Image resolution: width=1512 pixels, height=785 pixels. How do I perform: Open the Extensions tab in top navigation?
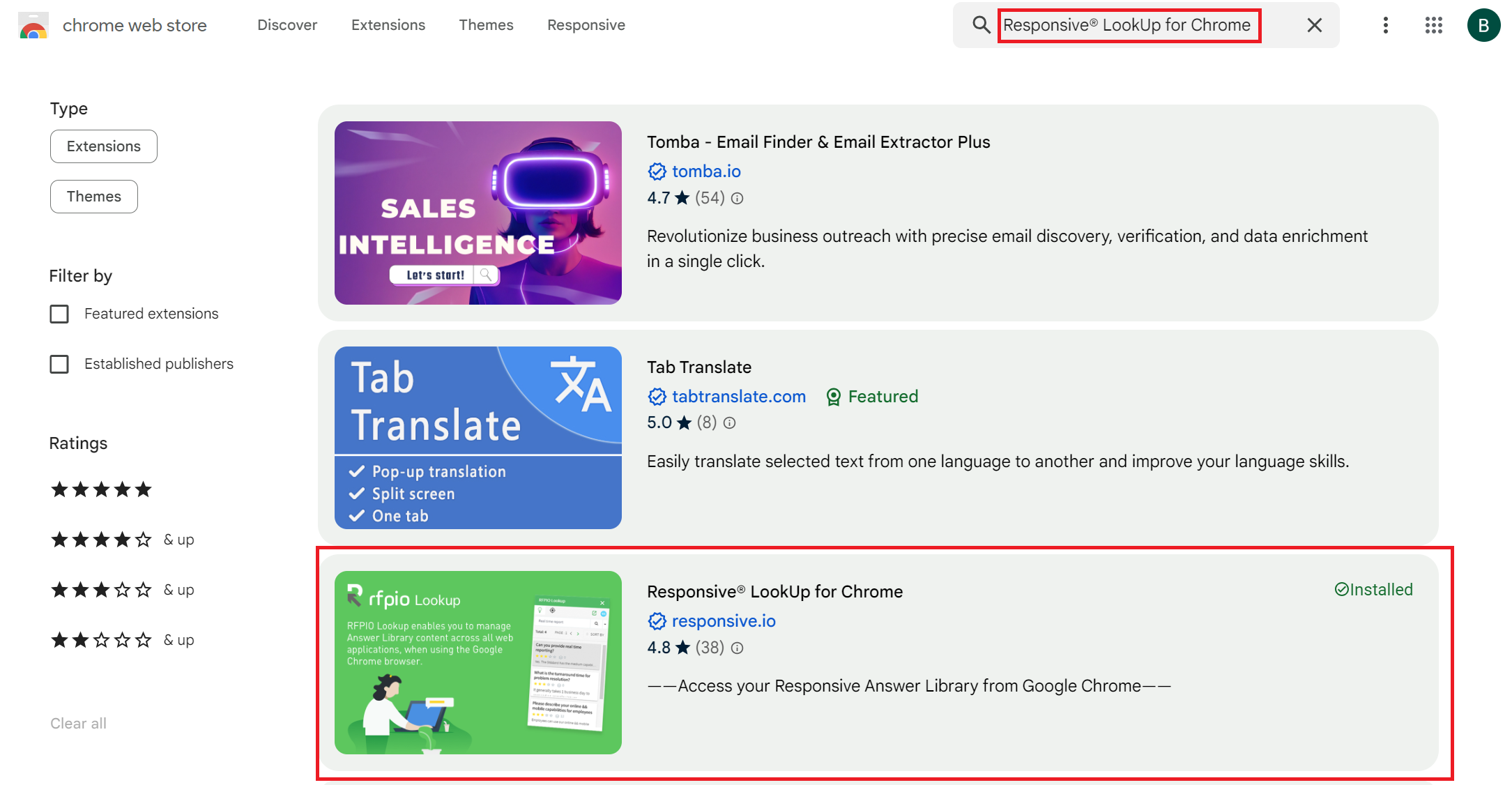point(388,25)
